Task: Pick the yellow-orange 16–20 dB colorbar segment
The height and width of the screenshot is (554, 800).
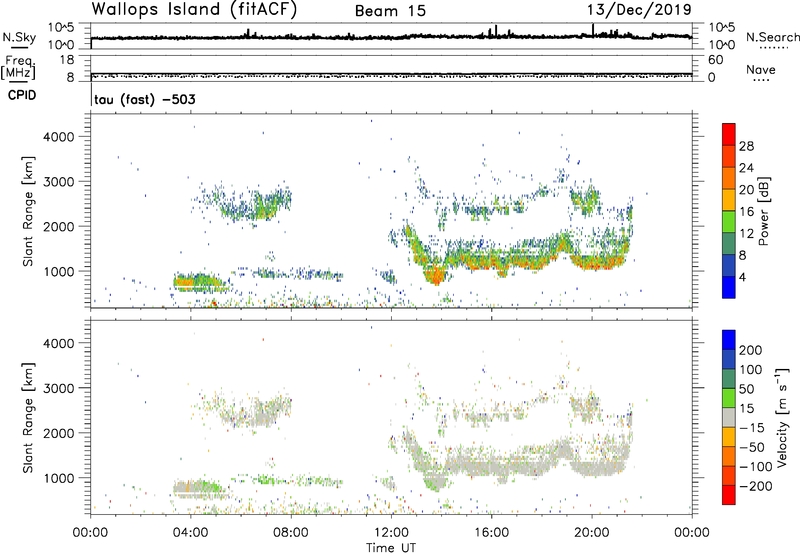Action: (x=729, y=200)
